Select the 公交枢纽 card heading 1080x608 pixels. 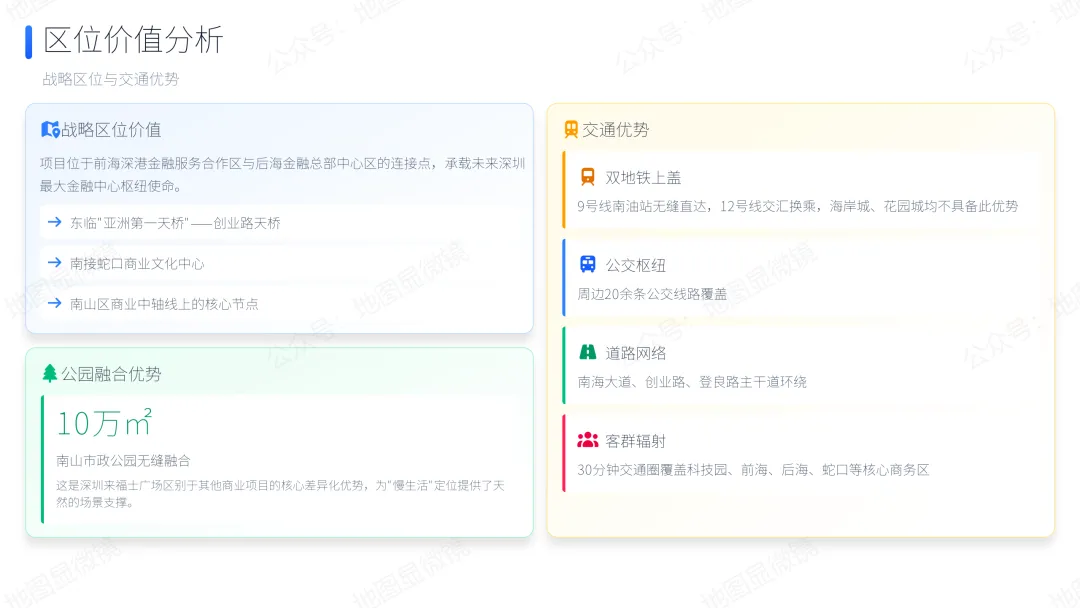[635, 266]
